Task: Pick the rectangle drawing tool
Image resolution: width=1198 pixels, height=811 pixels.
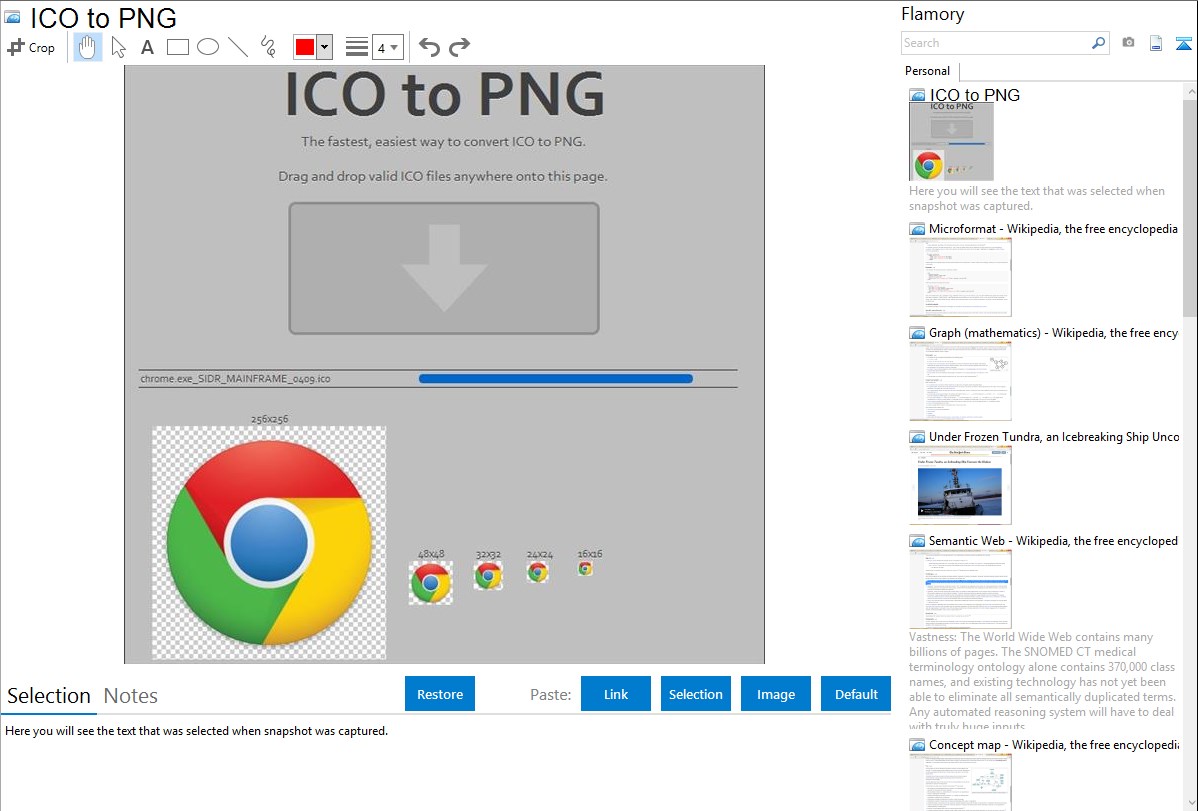Action: (x=177, y=47)
